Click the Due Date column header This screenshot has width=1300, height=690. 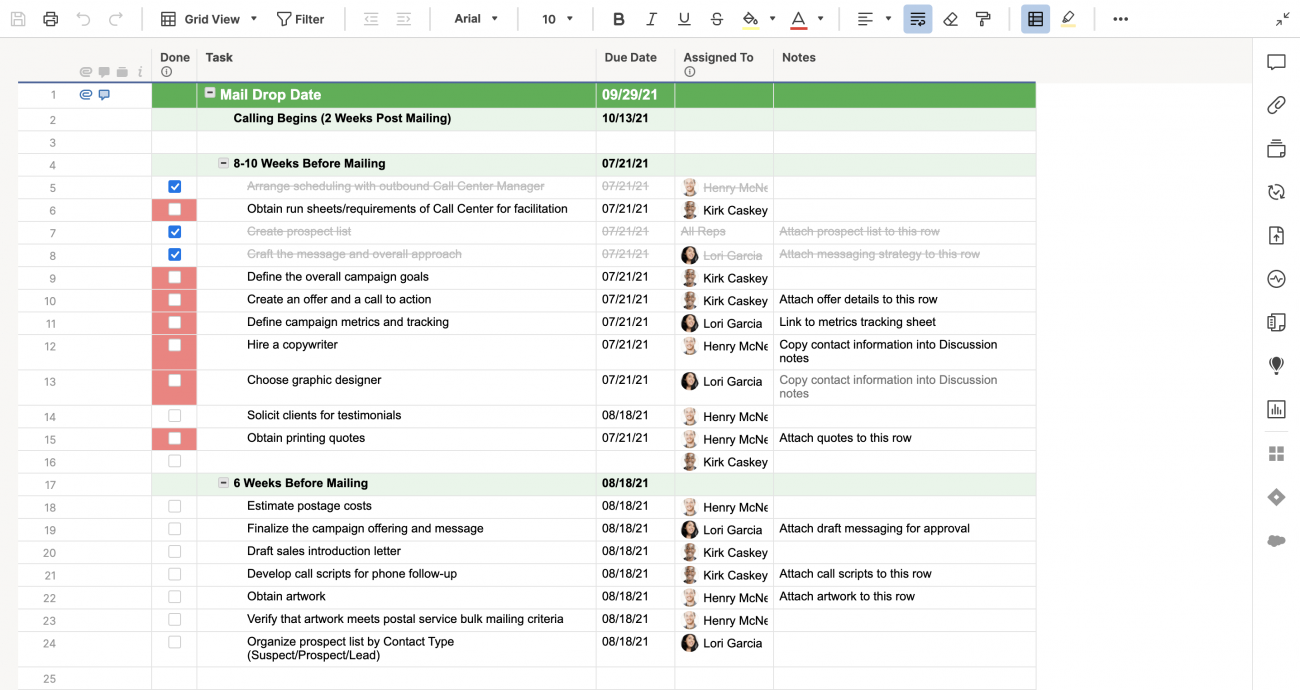pyautogui.click(x=630, y=58)
